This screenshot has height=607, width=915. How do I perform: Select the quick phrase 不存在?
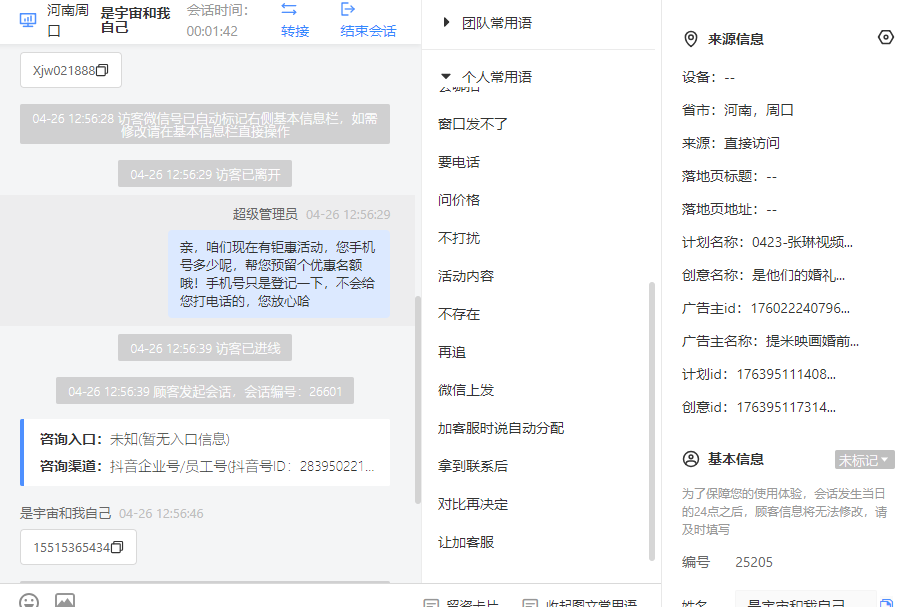459,315
